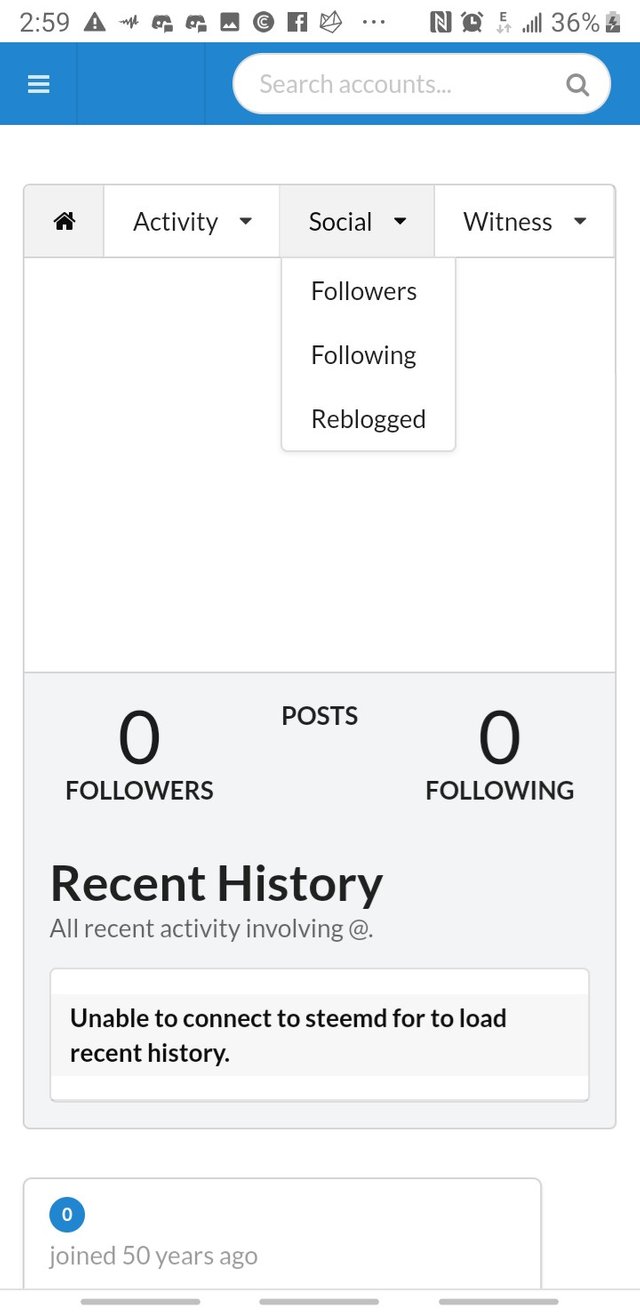The width and height of the screenshot is (640, 1316).
Task: Tap the NFC status icon
Action: coord(440,22)
